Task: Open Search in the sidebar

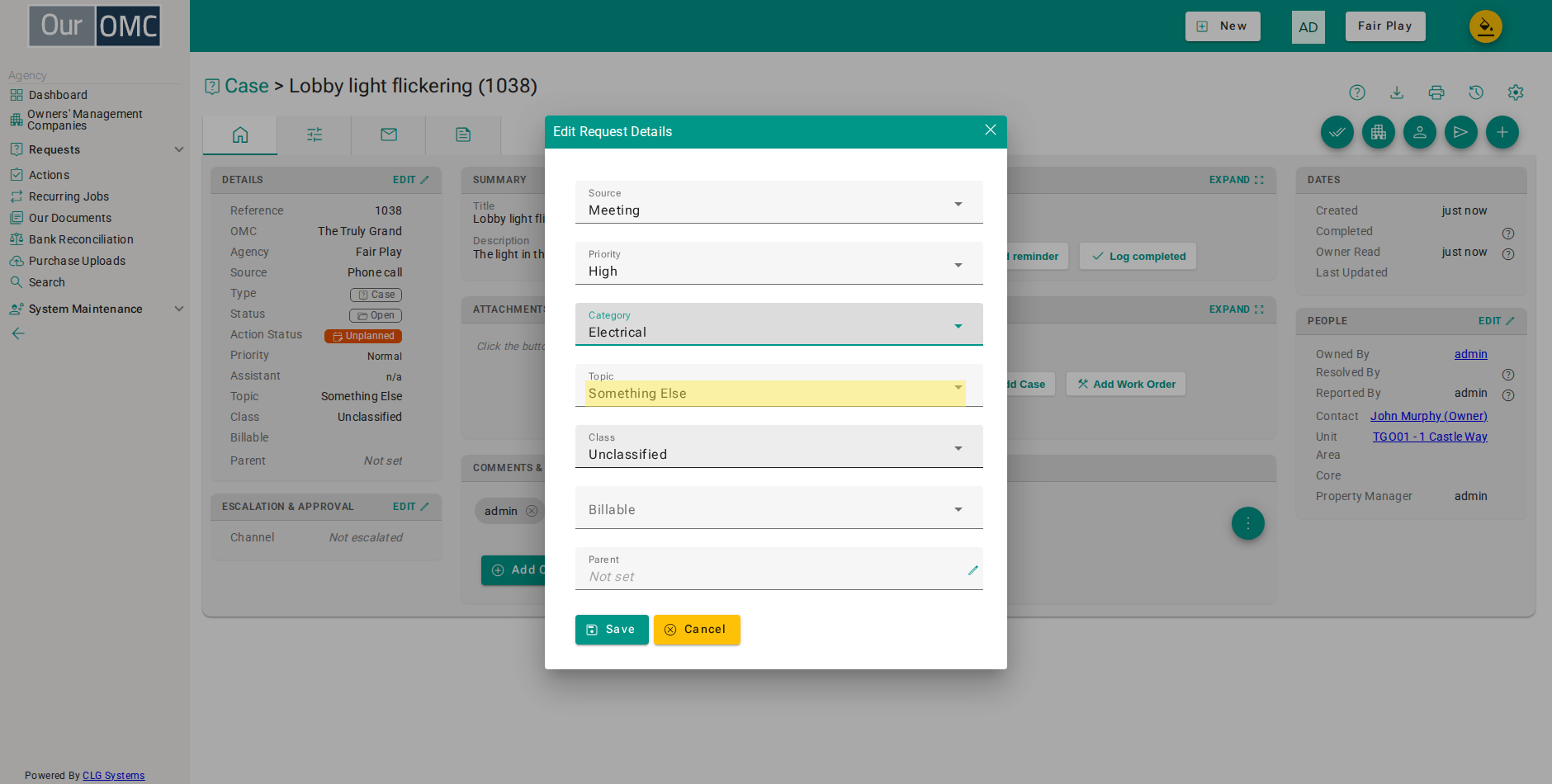Action: [47, 282]
